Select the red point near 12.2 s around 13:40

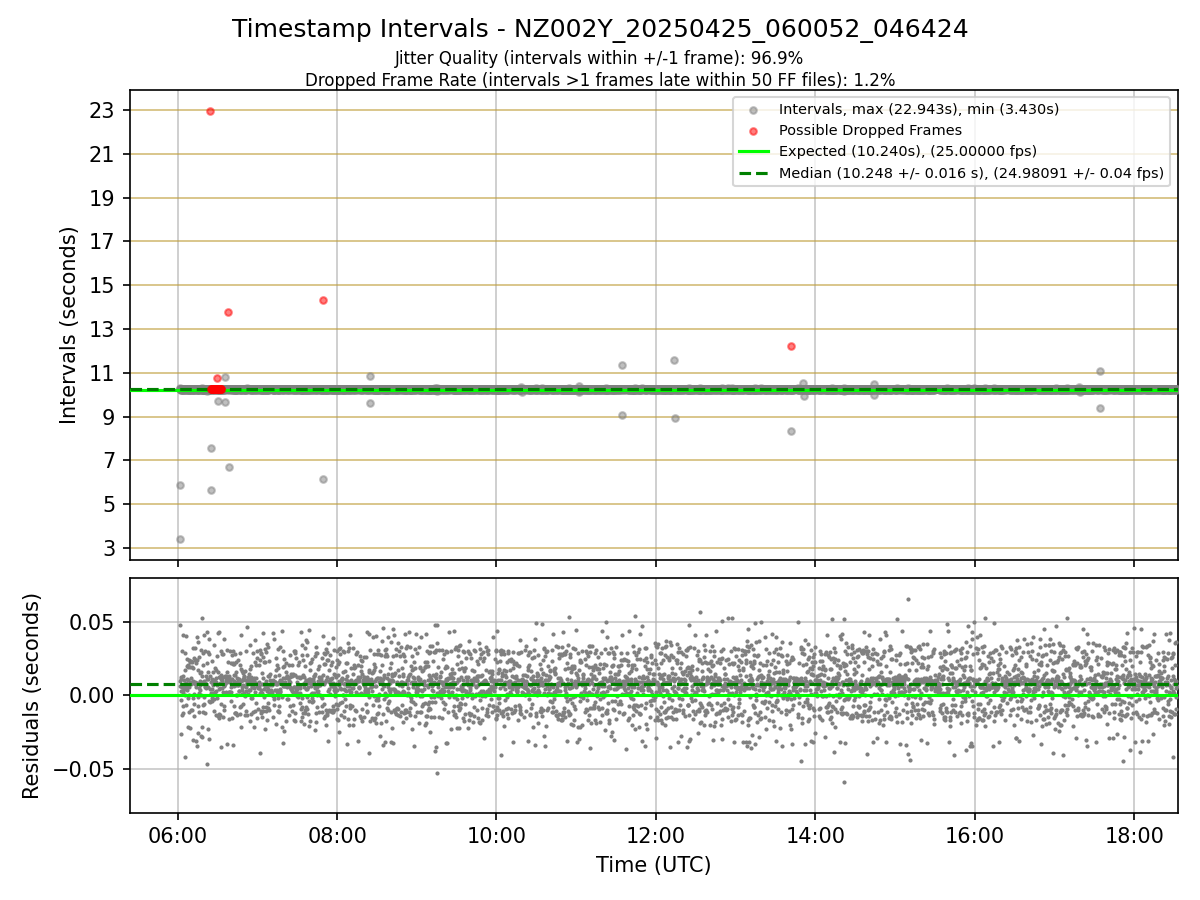point(791,346)
